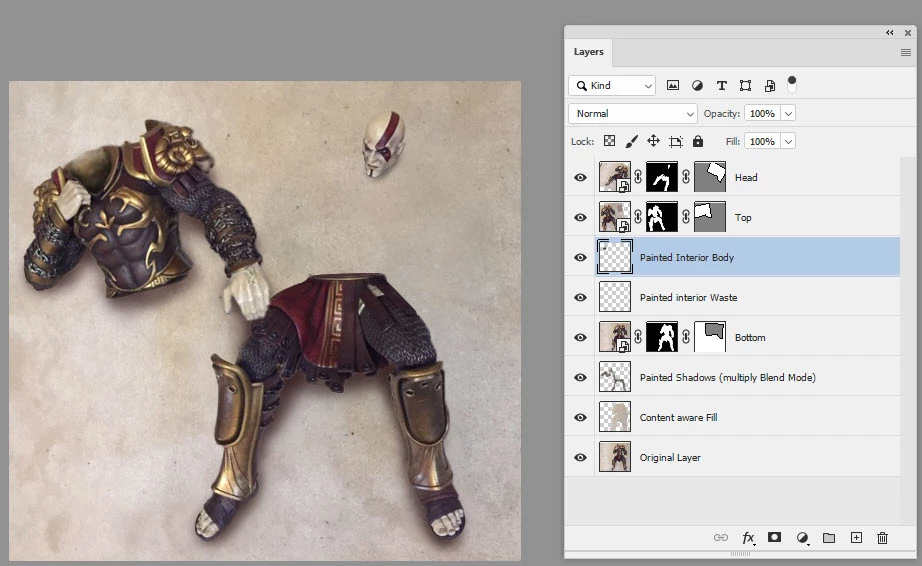Click the Bottom layer mask thumbnail
922x566 pixels.
point(662,338)
